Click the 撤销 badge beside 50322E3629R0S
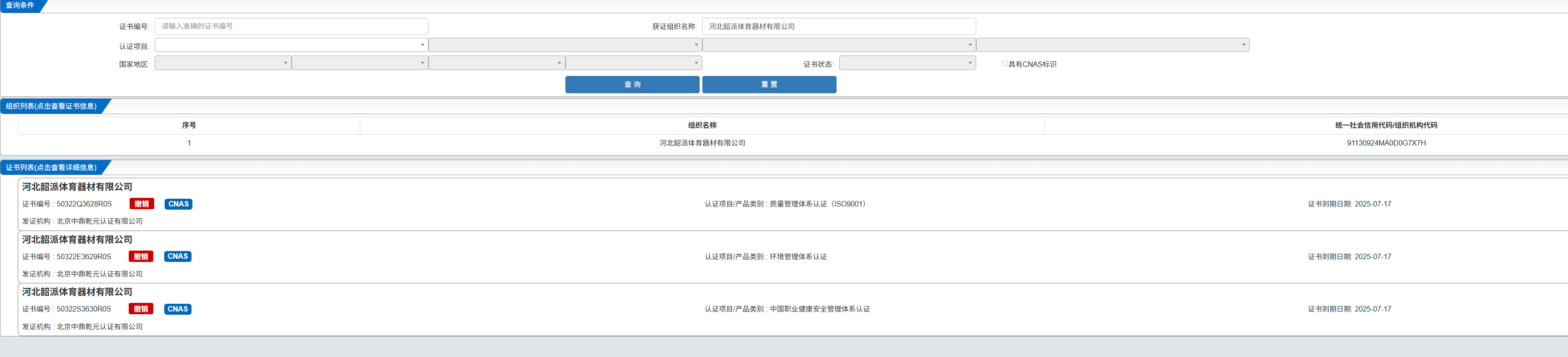Viewport: 1568px width, 357px height. coord(141,256)
